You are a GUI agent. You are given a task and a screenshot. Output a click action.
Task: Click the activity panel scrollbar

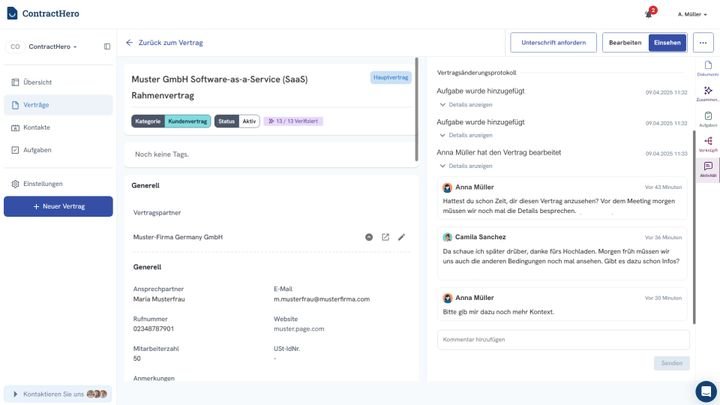(694, 227)
